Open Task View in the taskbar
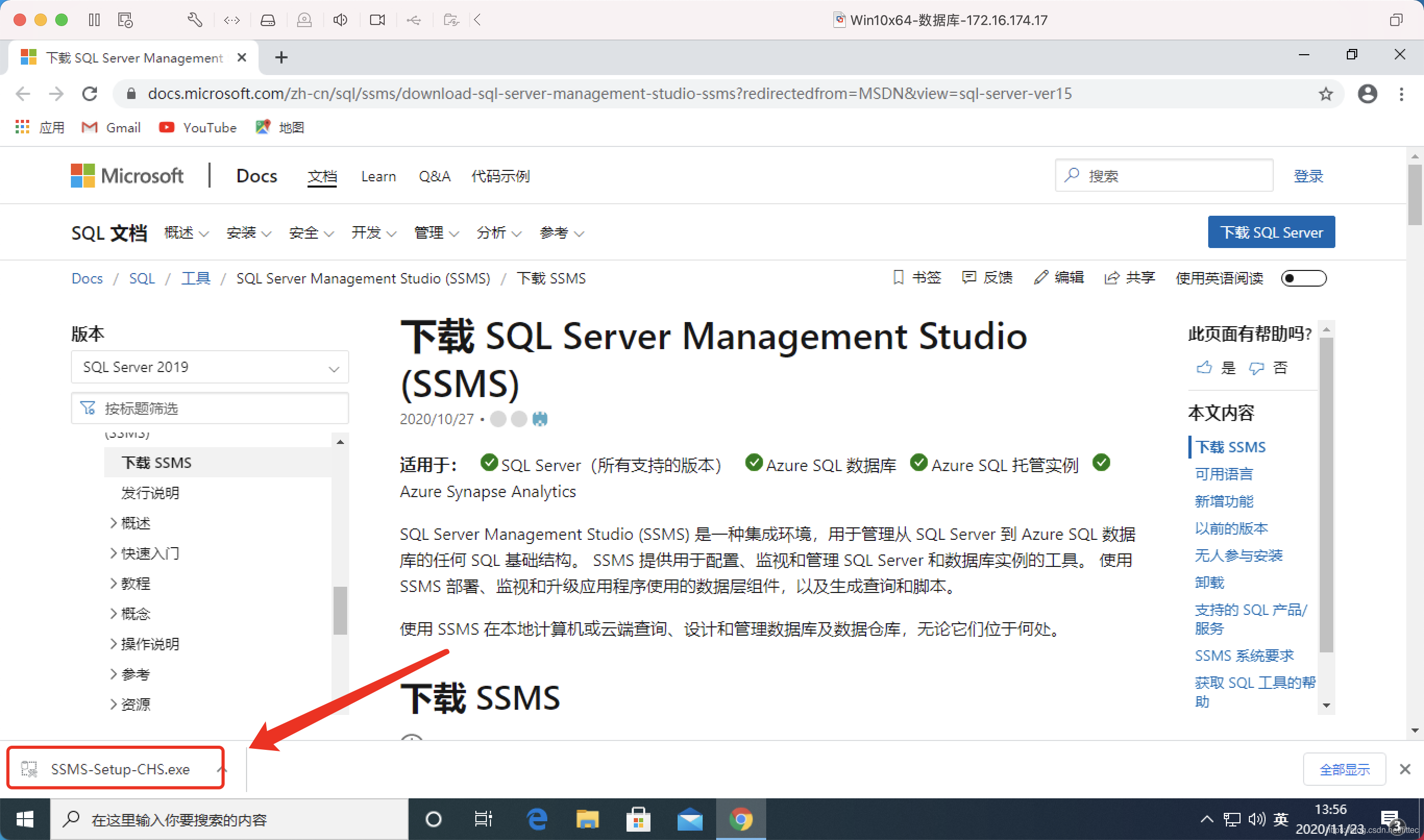This screenshot has height=840, width=1424. point(483,819)
